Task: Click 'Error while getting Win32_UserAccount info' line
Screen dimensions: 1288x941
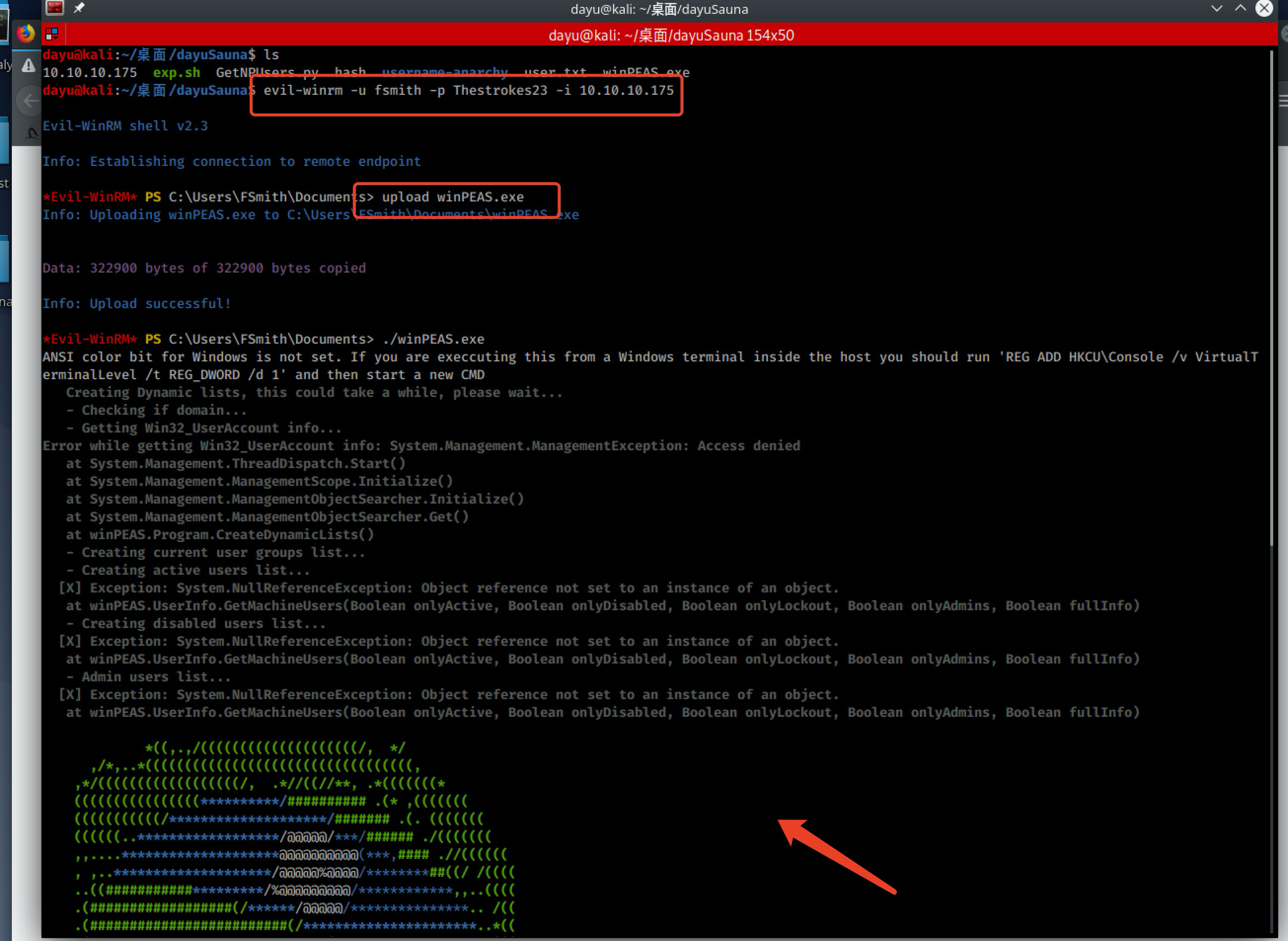Action: (x=421, y=445)
